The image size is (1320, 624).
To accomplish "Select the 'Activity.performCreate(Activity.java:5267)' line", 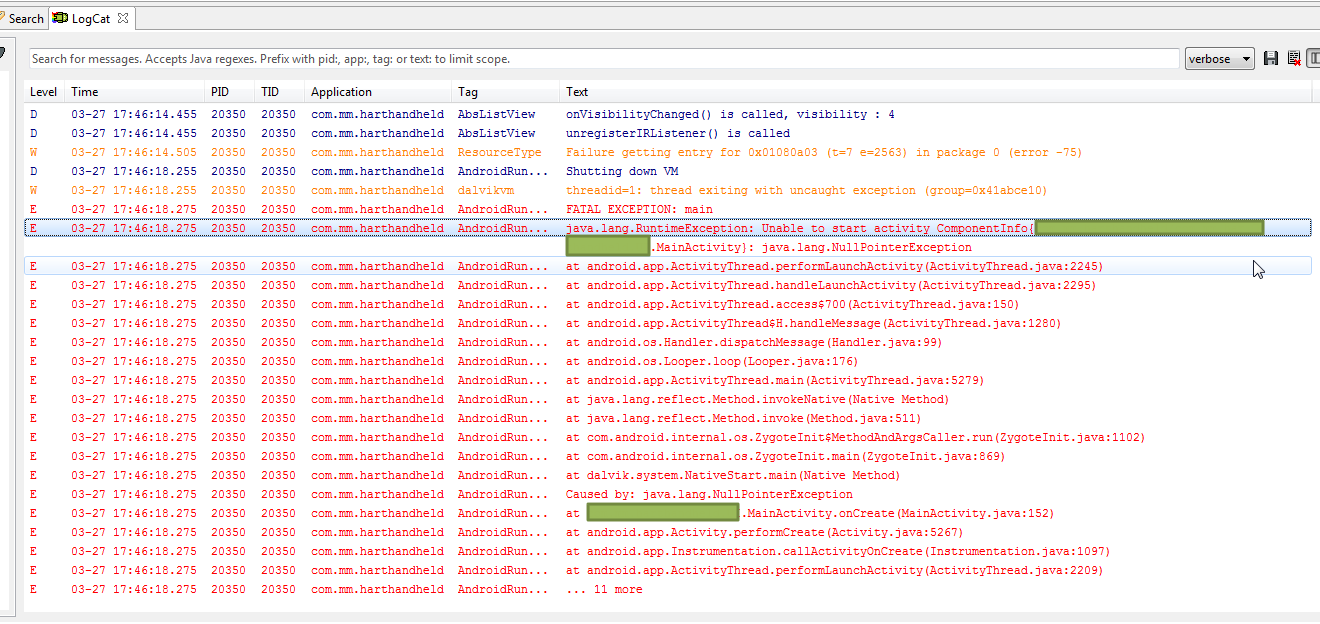I will tap(668, 532).
